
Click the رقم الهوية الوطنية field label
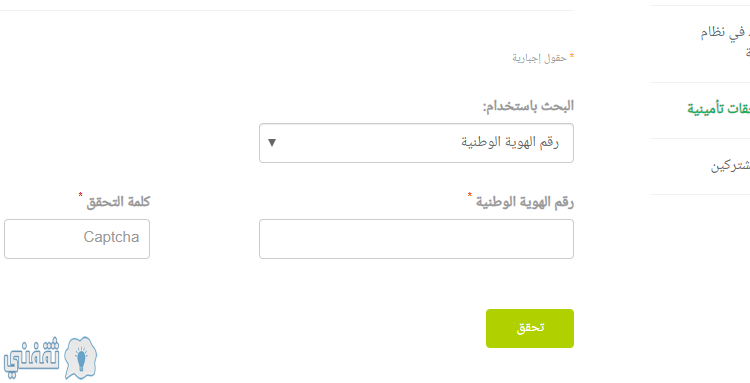tap(524, 202)
